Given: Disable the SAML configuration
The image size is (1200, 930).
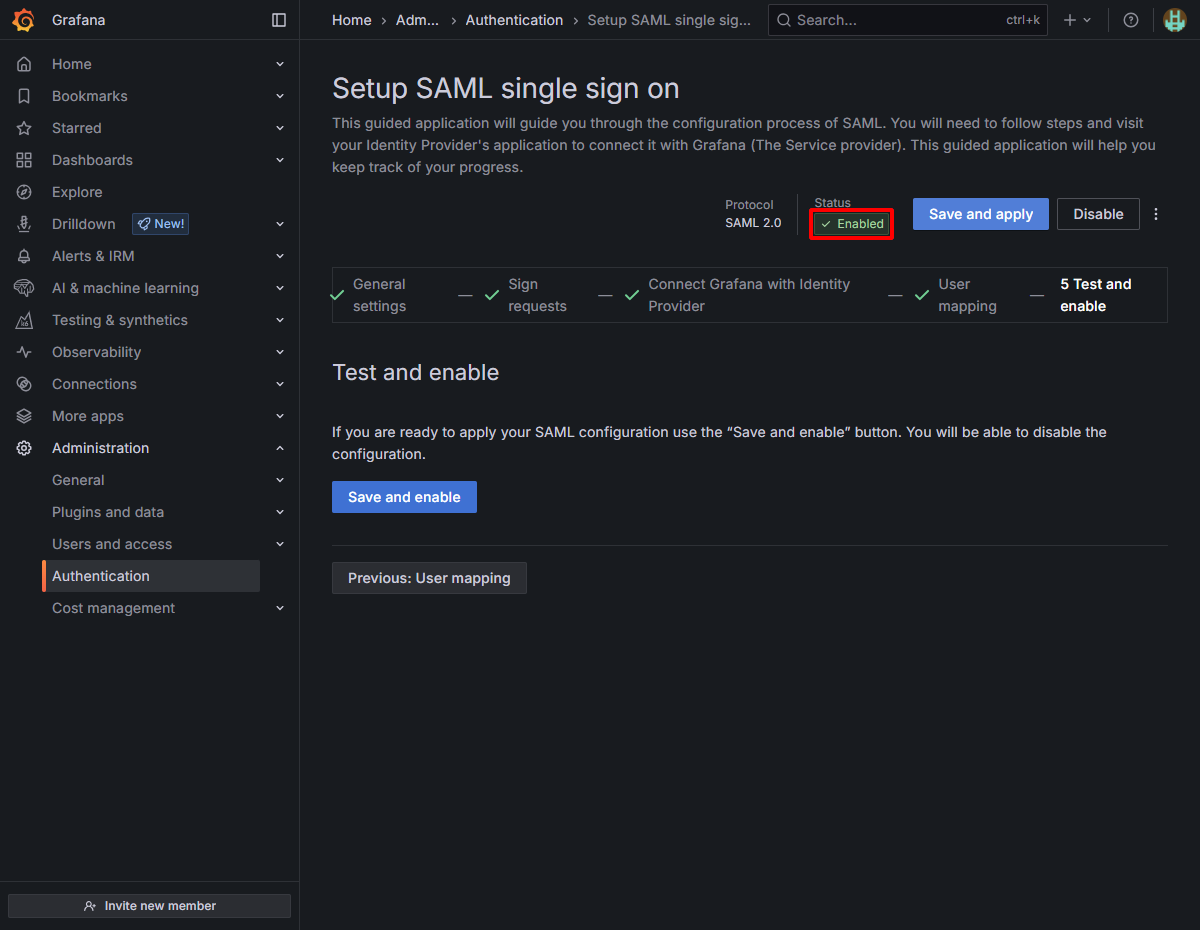Looking at the screenshot, I should click(x=1097, y=214).
